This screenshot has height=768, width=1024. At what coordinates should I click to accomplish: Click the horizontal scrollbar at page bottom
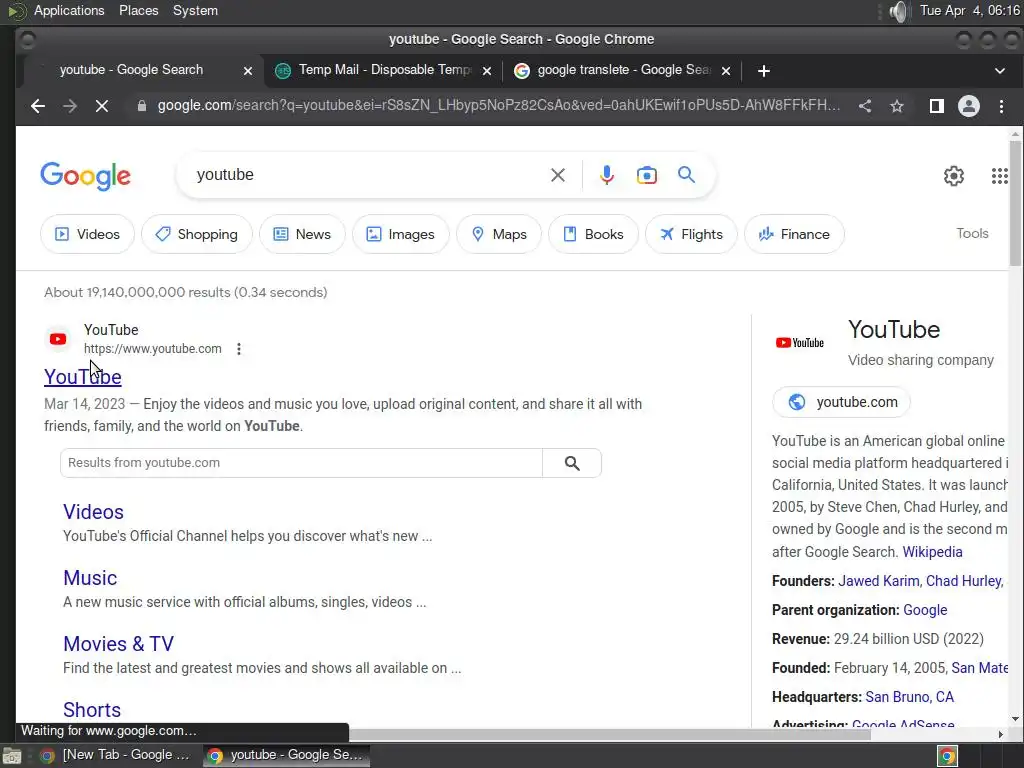tap(609, 735)
